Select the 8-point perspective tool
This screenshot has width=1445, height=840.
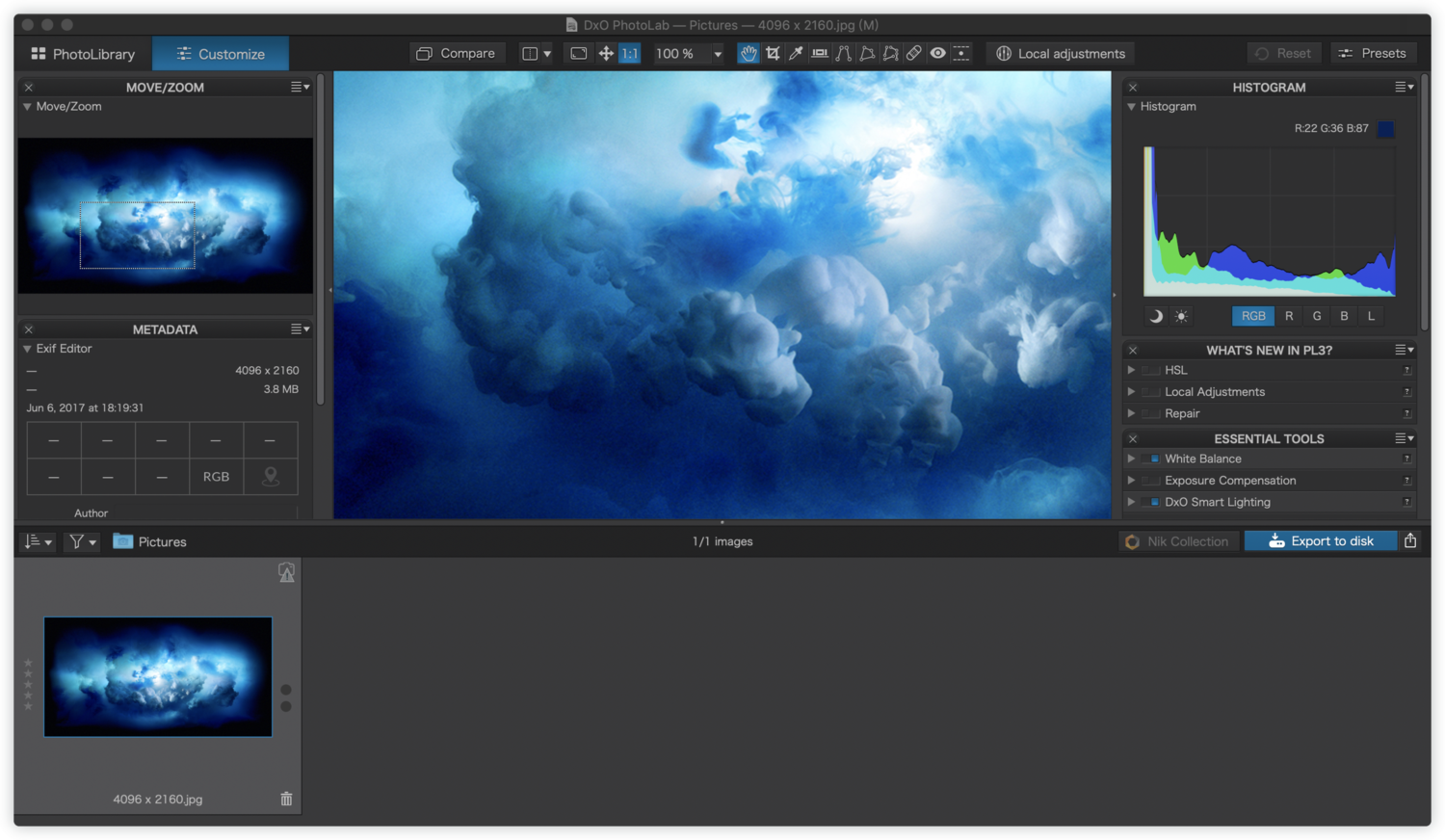891,54
